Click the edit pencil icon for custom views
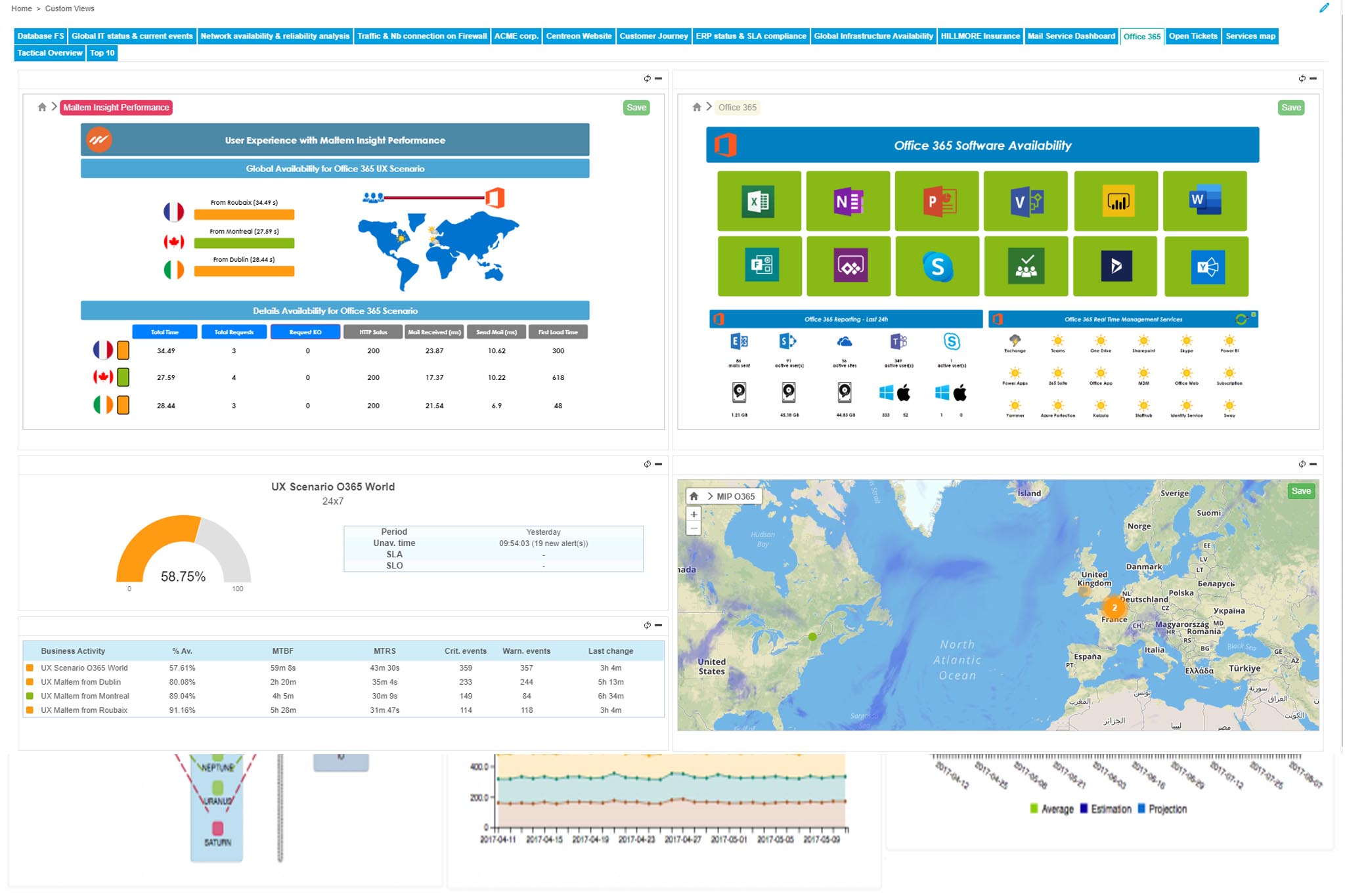The height and width of the screenshot is (896, 1345). click(1324, 8)
